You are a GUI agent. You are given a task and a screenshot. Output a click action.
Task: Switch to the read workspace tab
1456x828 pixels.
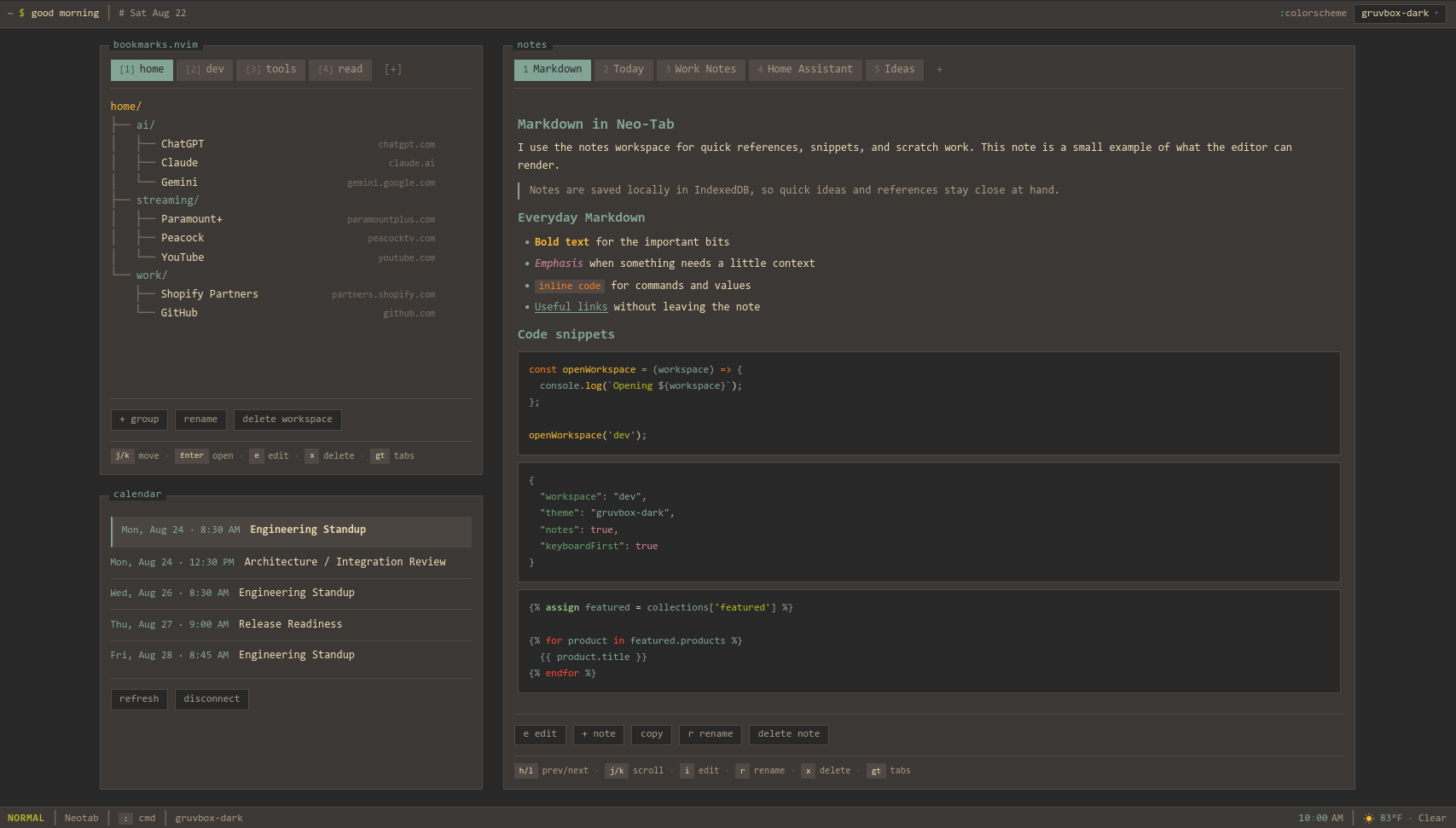coord(340,70)
